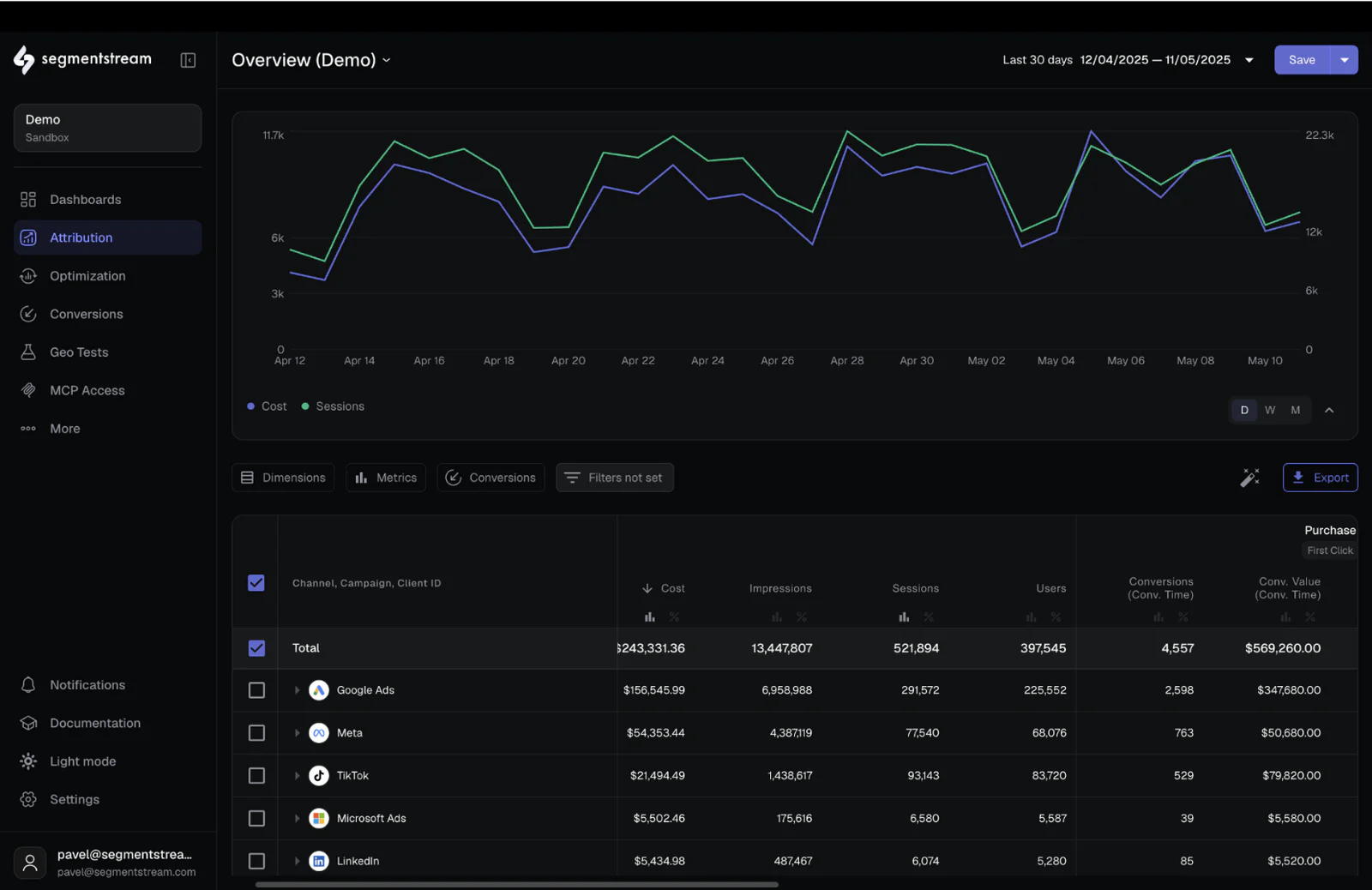The image size is (1372, 890).
Task: Click the bar chart icon under Users
Action: (1032, 617)
